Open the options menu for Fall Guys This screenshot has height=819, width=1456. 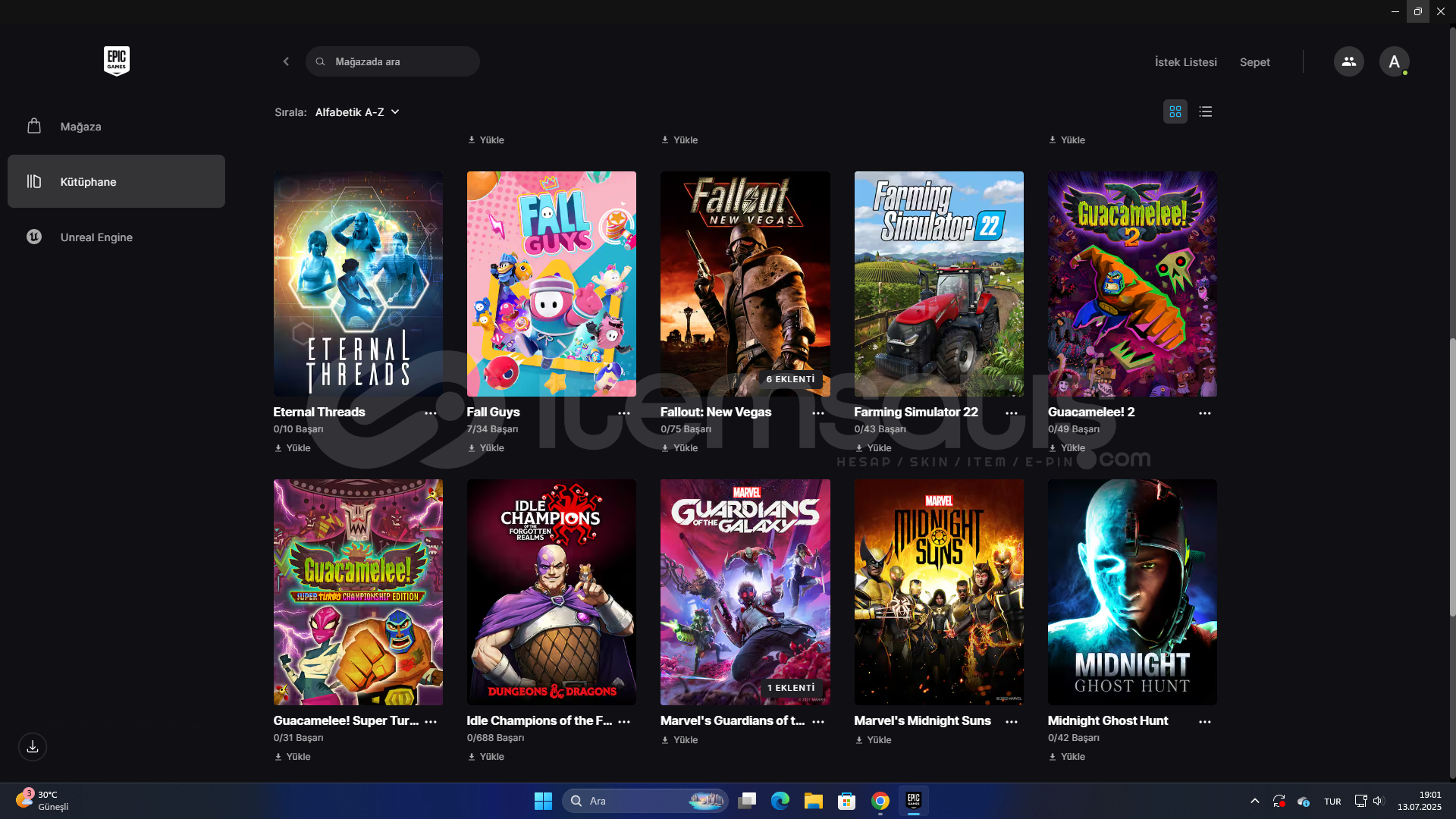click(x=624, y=413)
